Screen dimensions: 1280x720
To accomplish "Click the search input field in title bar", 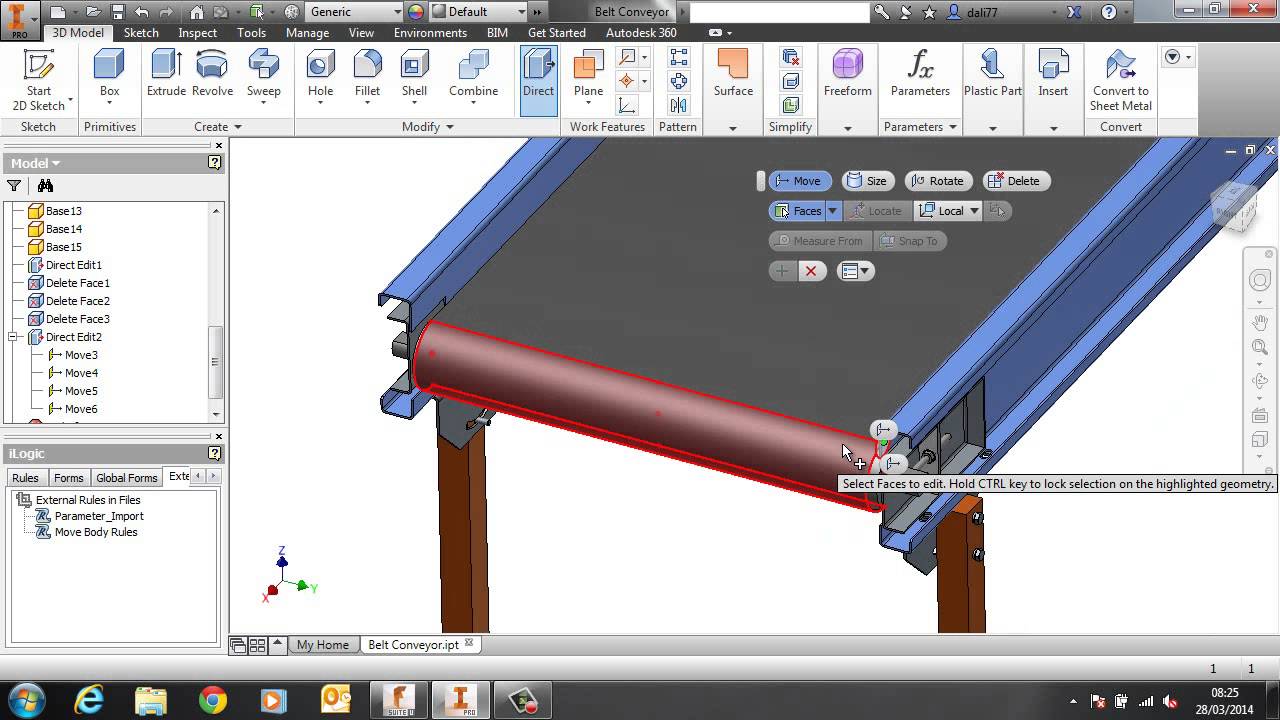I will [780, 12].
